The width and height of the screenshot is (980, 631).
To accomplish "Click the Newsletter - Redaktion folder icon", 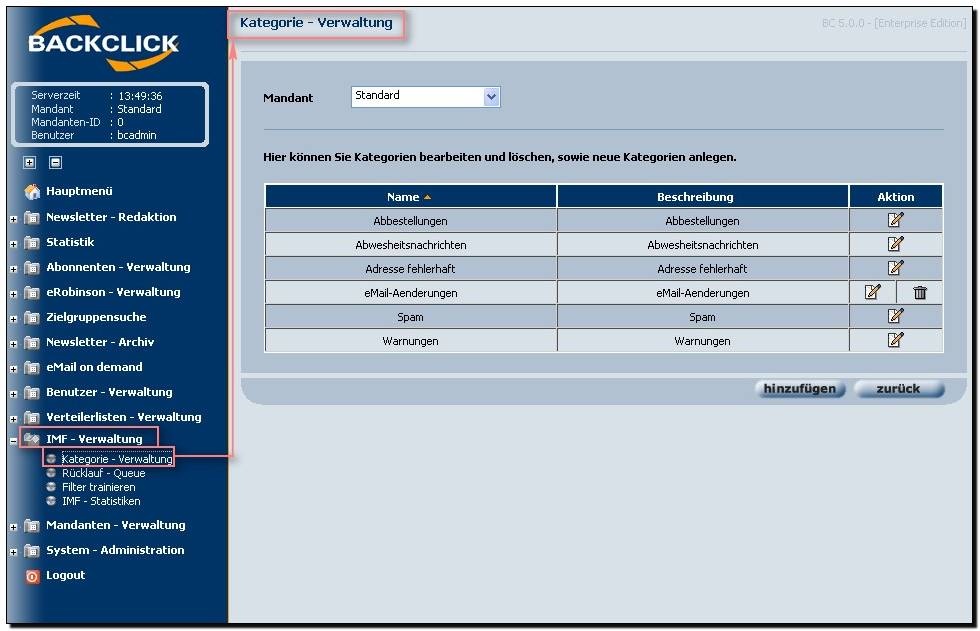I will click(x=31, y=217).
